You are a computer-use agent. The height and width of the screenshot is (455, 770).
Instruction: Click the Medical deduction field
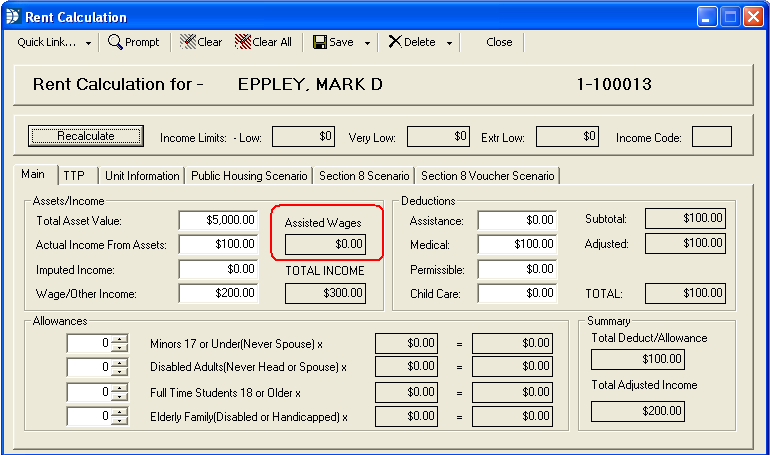pos(516,244)
